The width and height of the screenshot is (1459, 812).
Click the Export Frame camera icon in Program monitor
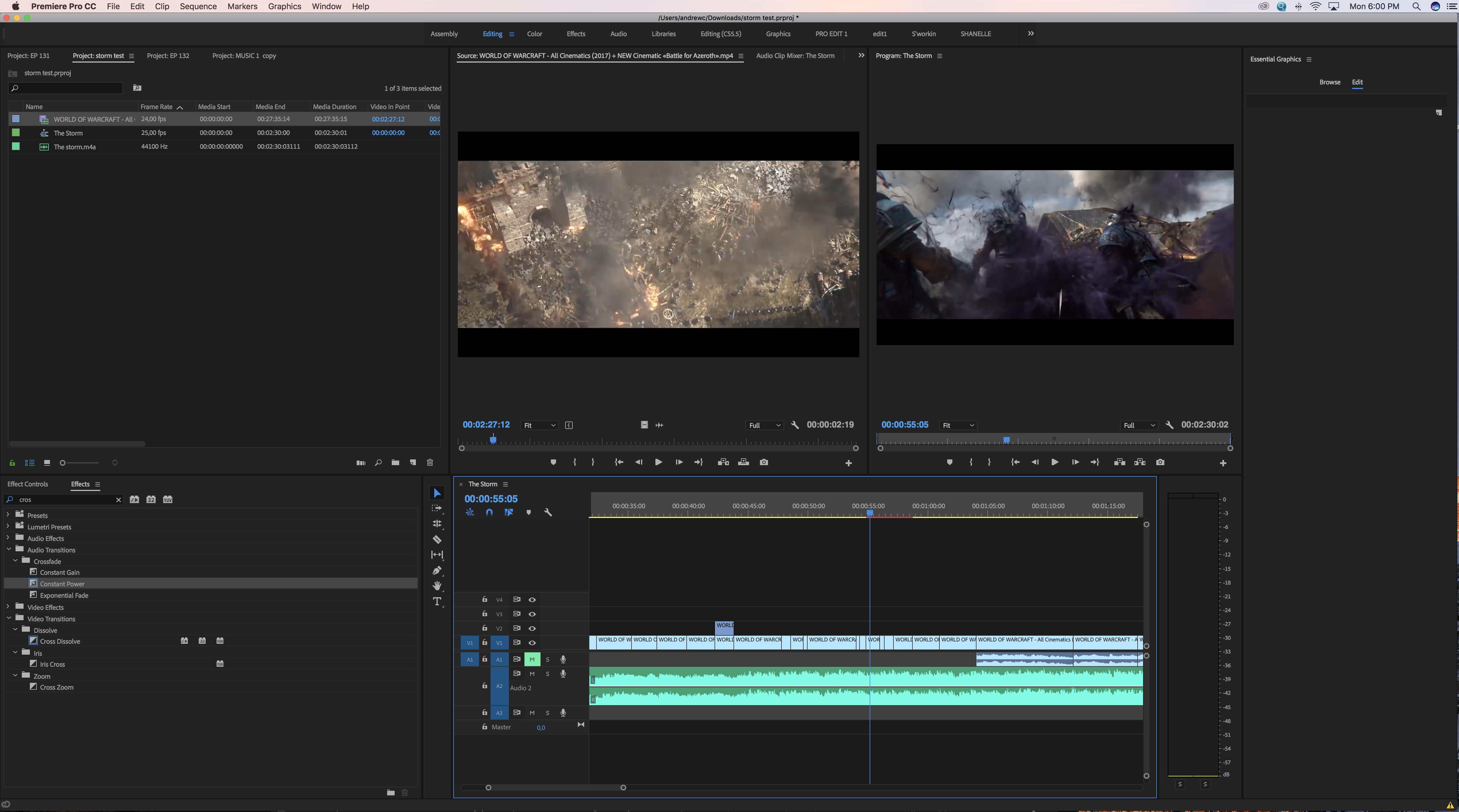pos(1160,462)
